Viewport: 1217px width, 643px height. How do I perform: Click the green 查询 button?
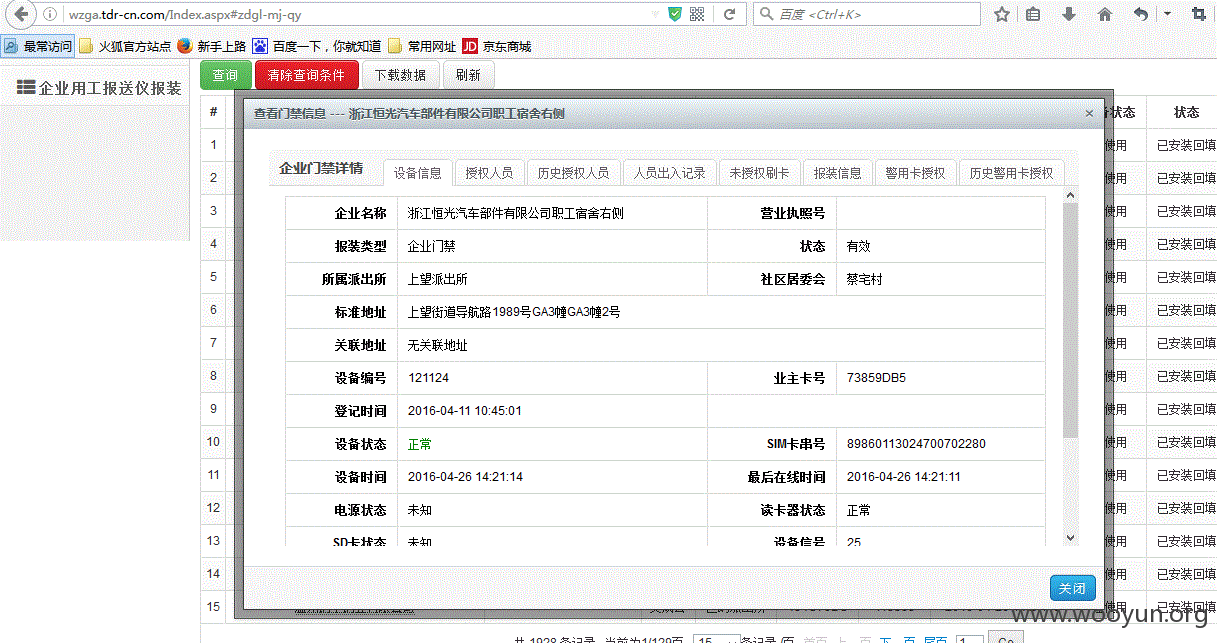click(226, 75)
